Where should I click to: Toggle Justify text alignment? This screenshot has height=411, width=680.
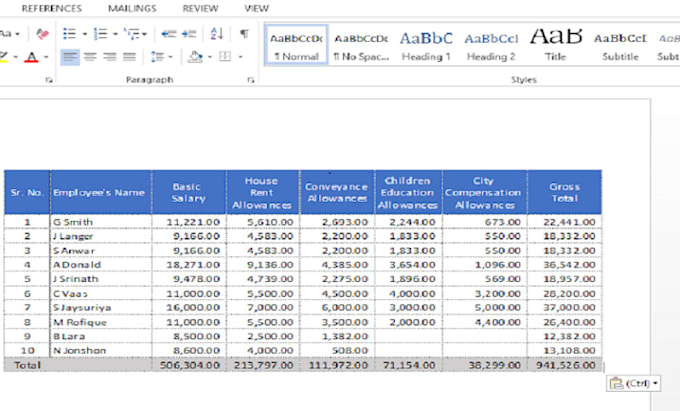(131, 57)
